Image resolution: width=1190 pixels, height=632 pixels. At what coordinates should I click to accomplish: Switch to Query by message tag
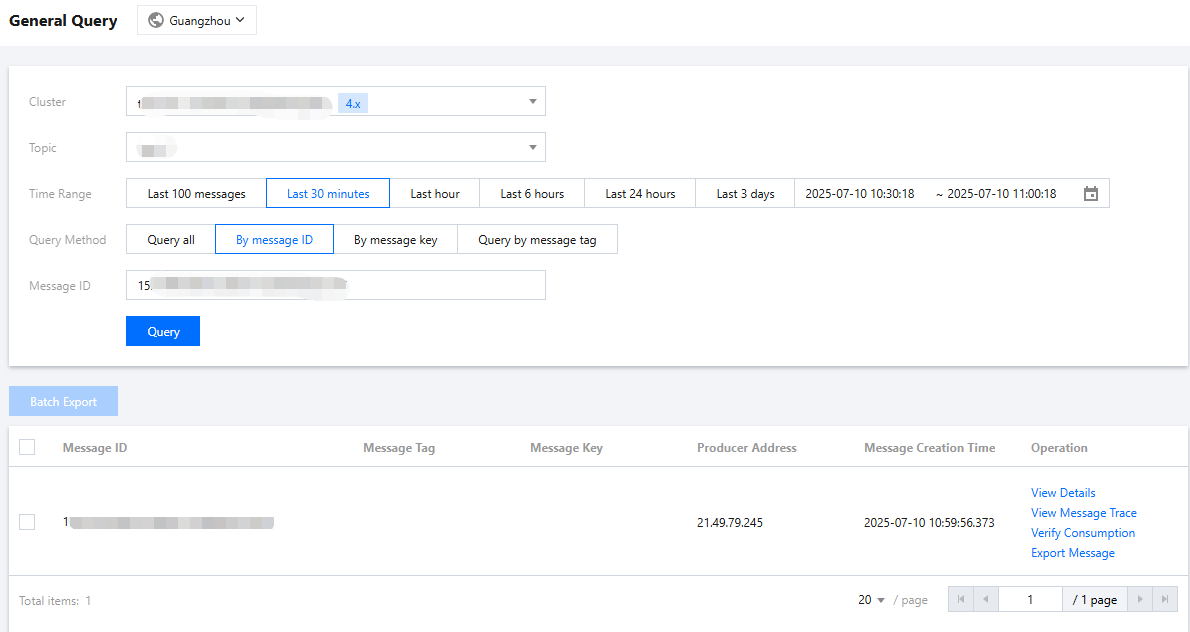[x=537, y=240]
